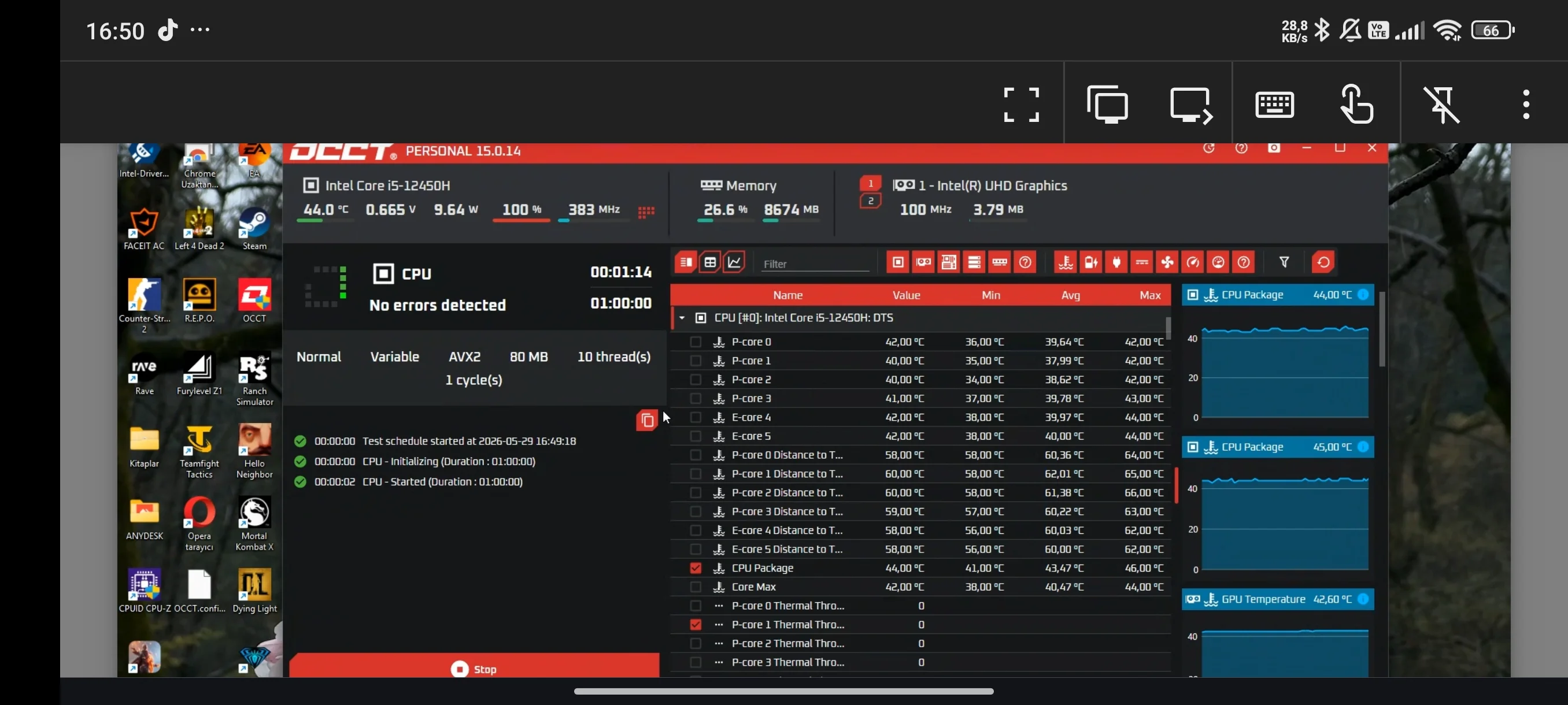Open info for CPU Package 45,00 °C graph

click(x=1363, y=447)
